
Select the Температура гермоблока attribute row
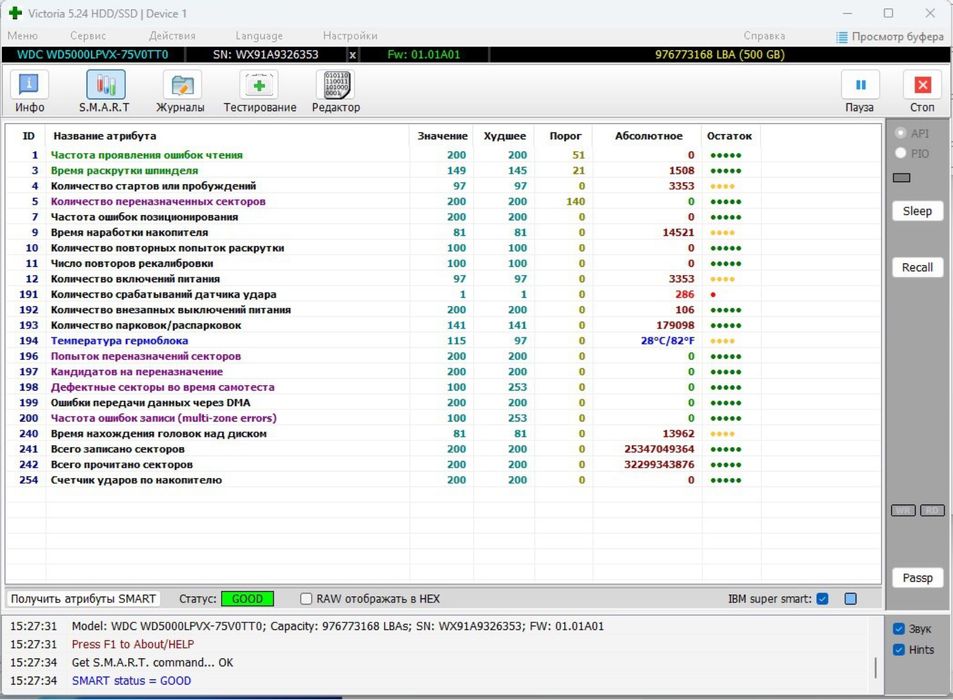coord(119,341)
